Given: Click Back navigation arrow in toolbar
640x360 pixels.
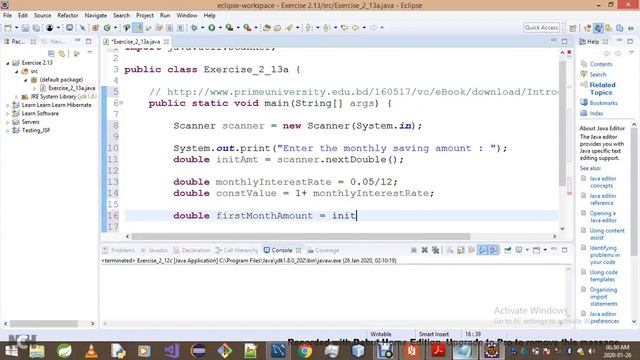Looking at the screenshot, I should click(x=355, y=28).
